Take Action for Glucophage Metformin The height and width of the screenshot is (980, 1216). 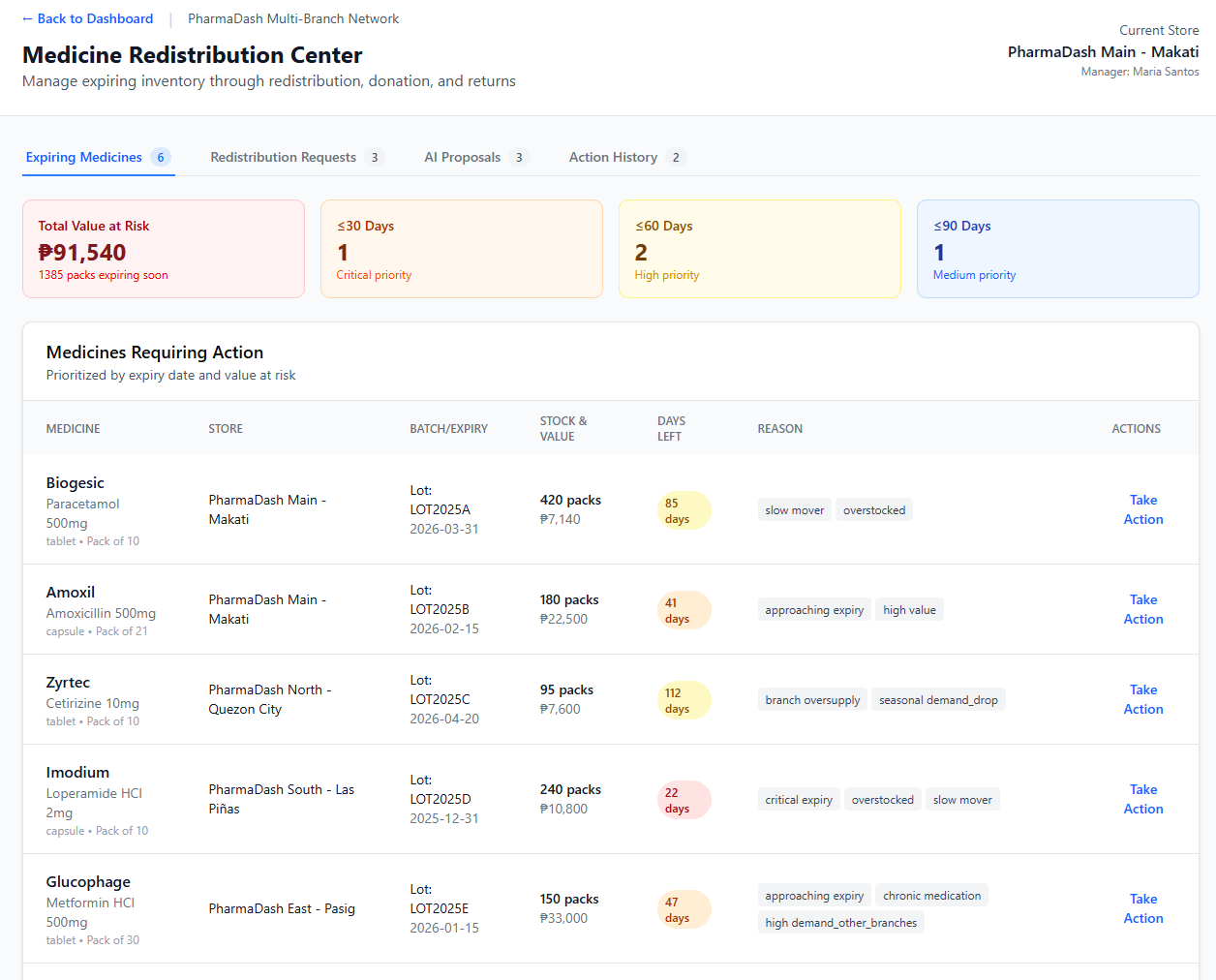point(1142,908)
